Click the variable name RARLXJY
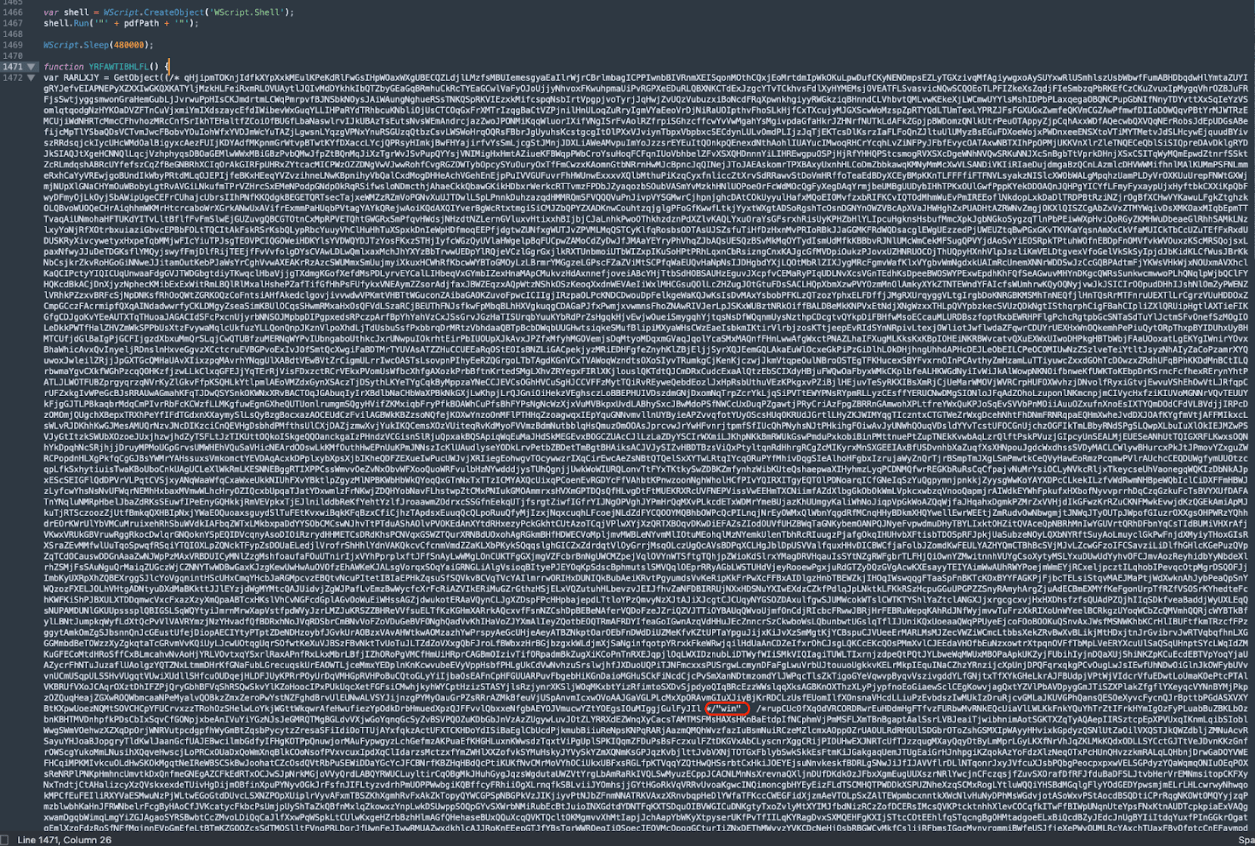 tap(81, 78)
